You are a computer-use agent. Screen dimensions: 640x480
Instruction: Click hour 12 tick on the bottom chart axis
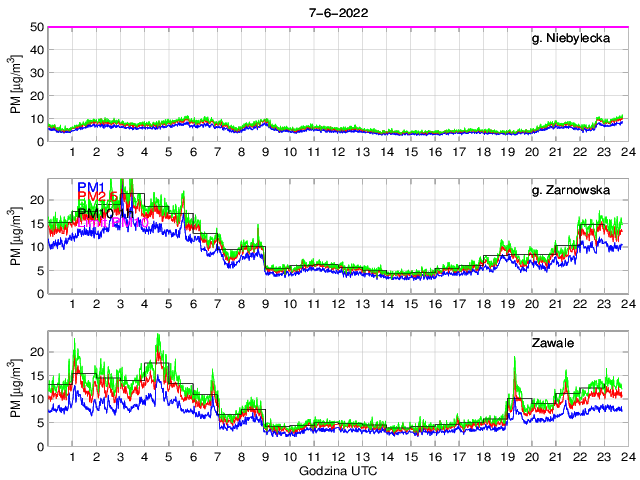[x=338, y=456]
